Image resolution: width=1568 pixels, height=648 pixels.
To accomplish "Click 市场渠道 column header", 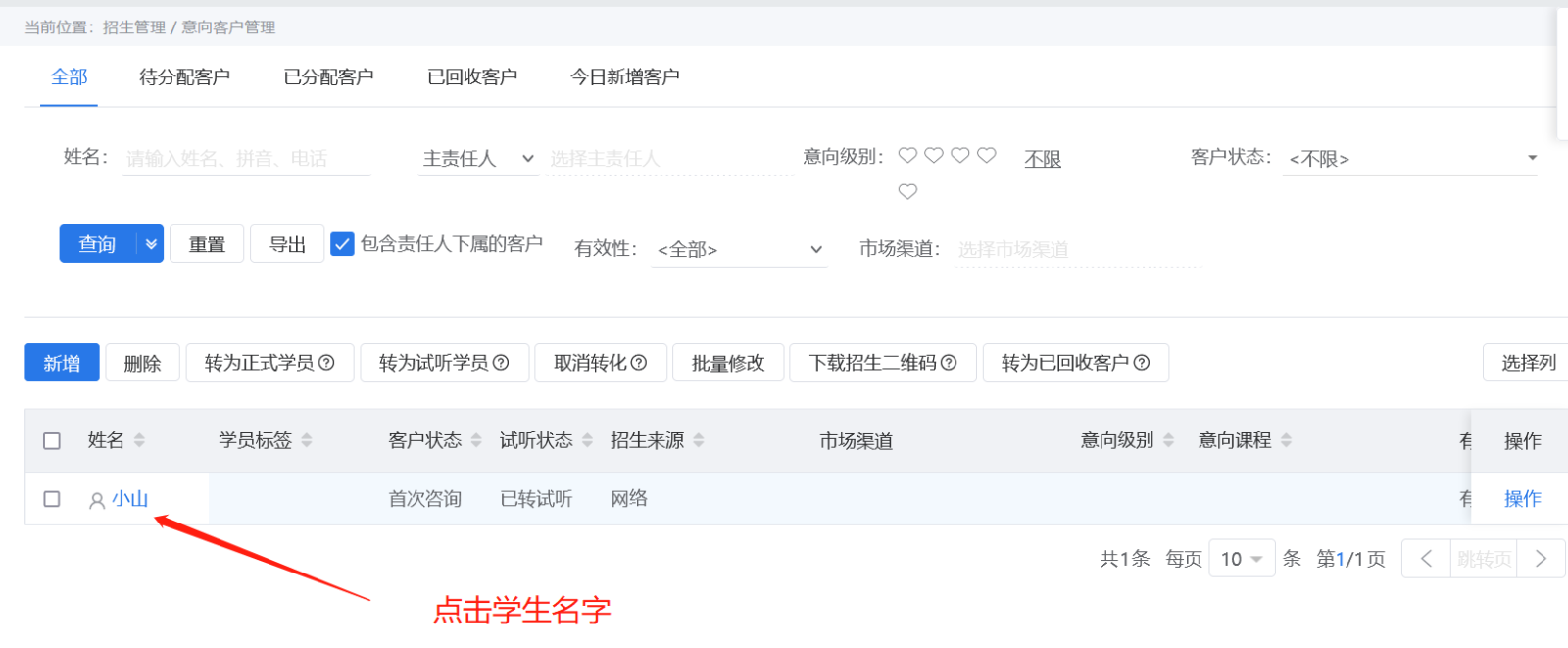I will click(857, 441).
